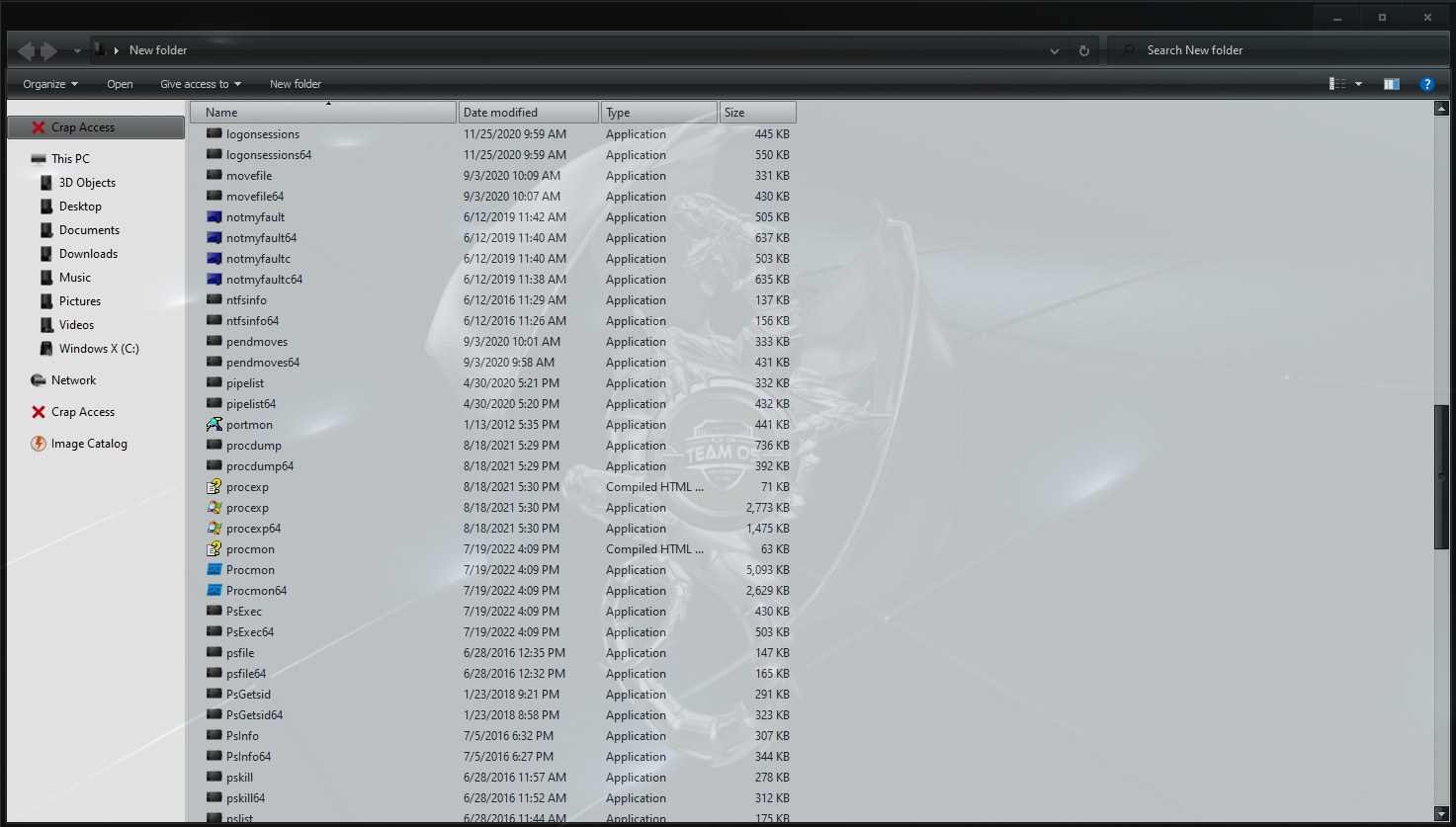Click the procdump file icon
The image size is (1456, 827).
pyautogui.click(x=214, y=446)
